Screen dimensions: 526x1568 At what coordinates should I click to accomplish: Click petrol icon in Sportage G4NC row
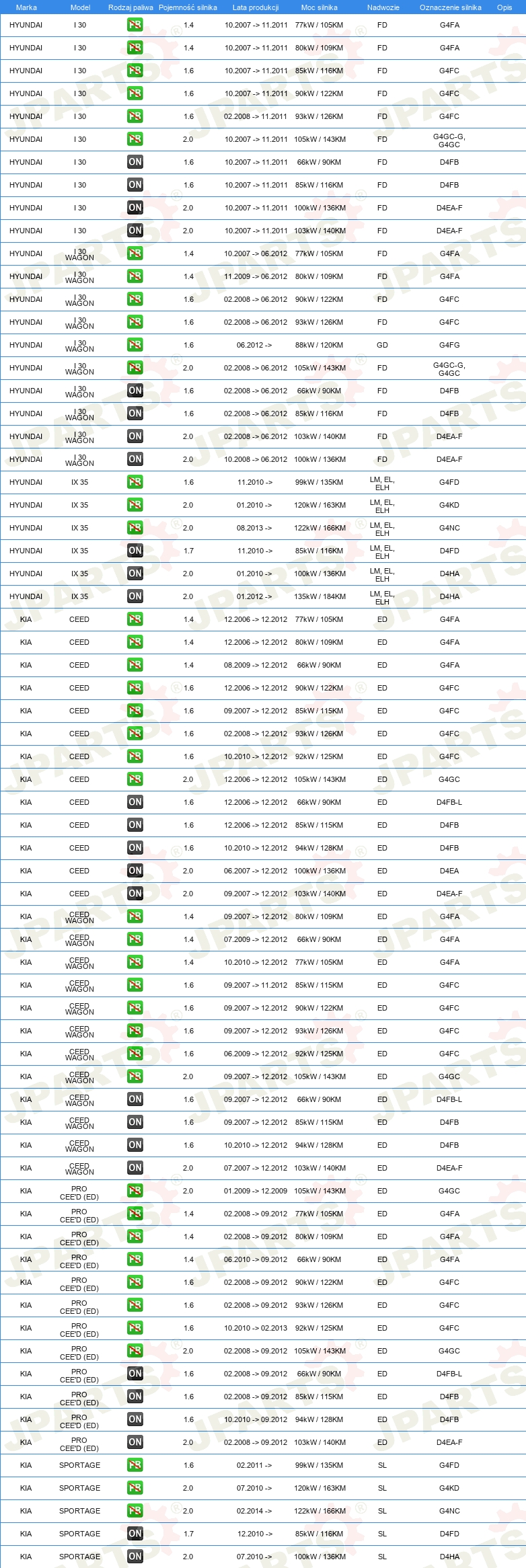pos(135,1511)
